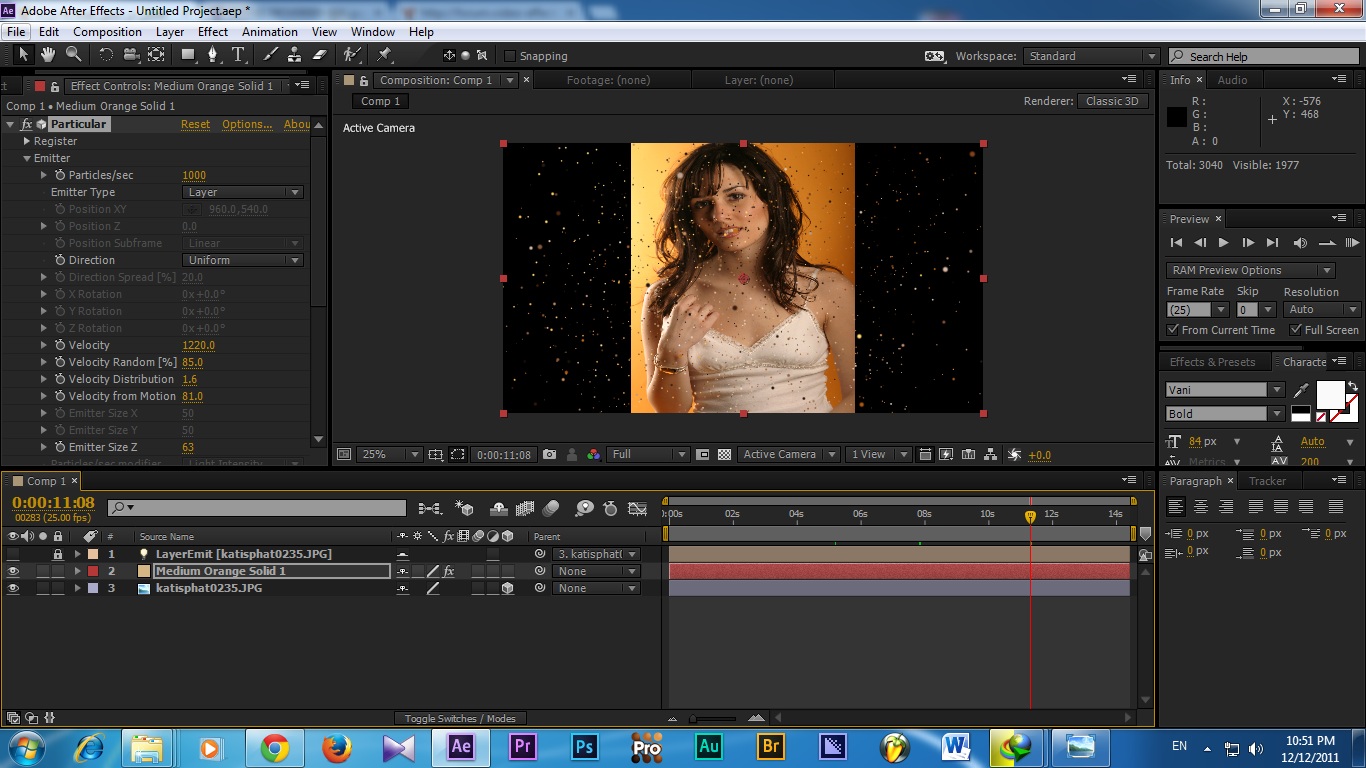Hide the Medium Orange Solid 1 layer
The height and width of the screenshot is (768, 1366).
(x=14, y=571)
